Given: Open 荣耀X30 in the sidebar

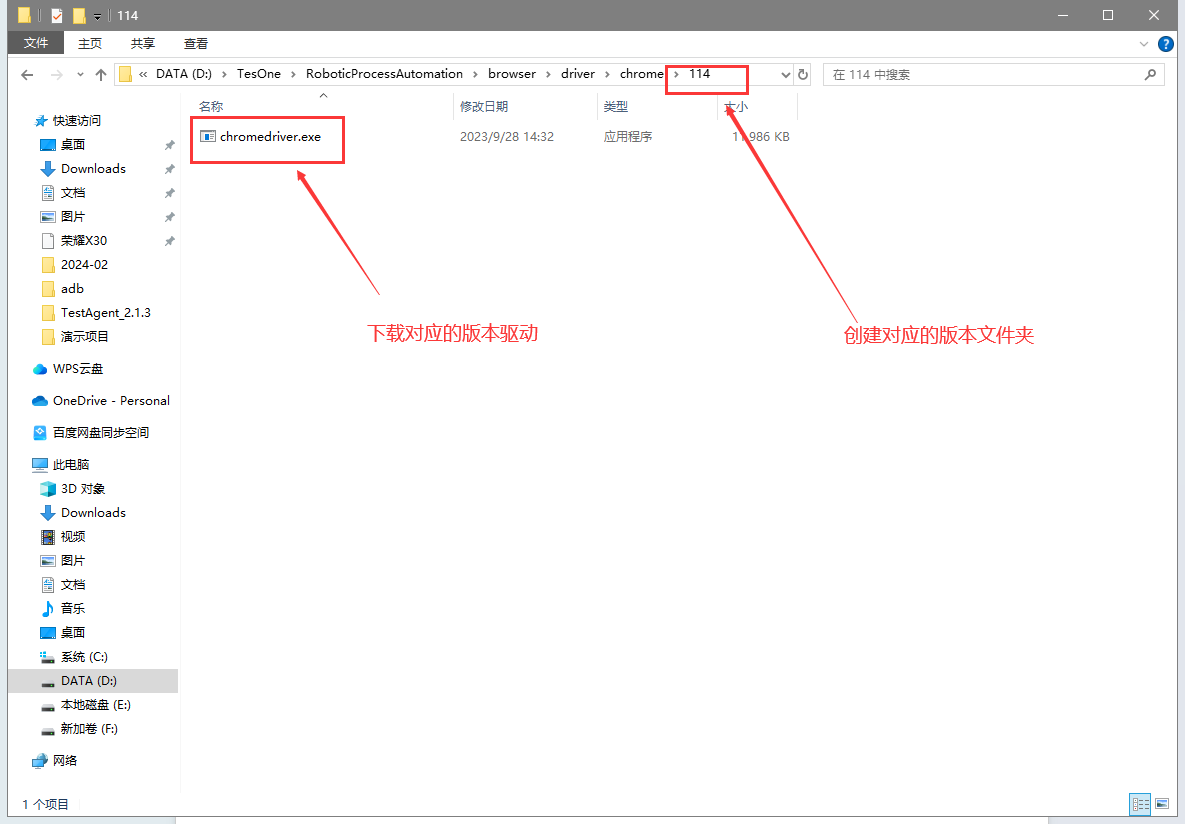Looking at the screenshot, I should tap(84, 240).
